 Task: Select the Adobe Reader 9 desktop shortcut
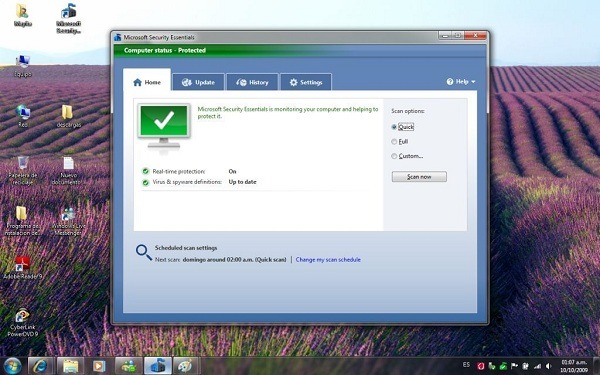pyautogui.click(x=23, y=267)
